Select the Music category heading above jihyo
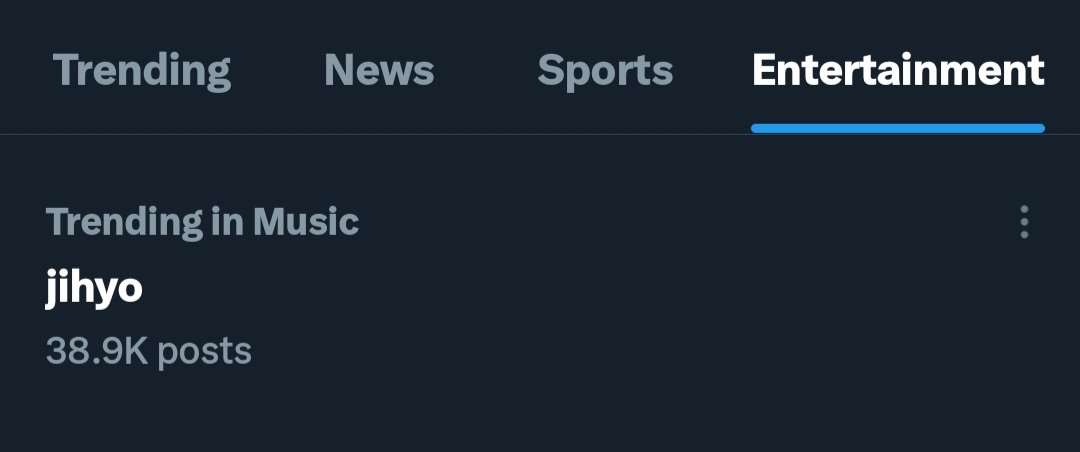Image resolution: width=1080 pixels, height=452 pixels. 202,222
